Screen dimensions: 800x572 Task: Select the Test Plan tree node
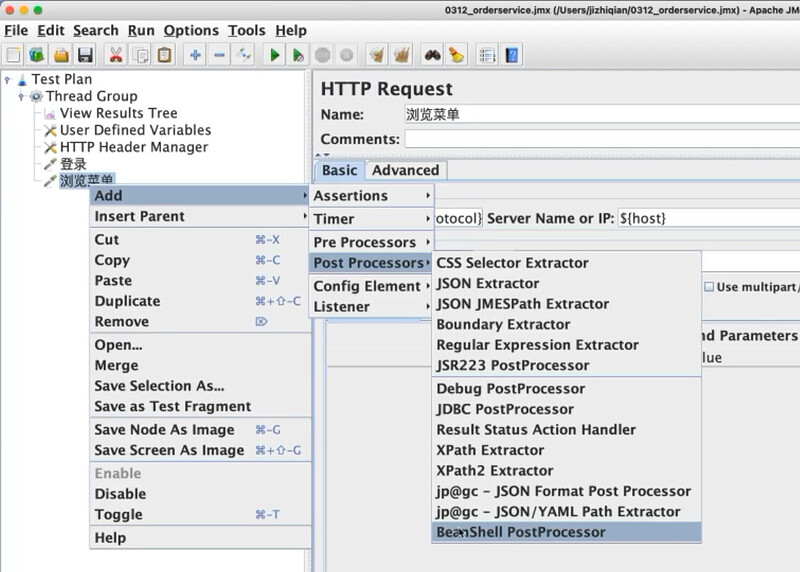coord(62,79)
